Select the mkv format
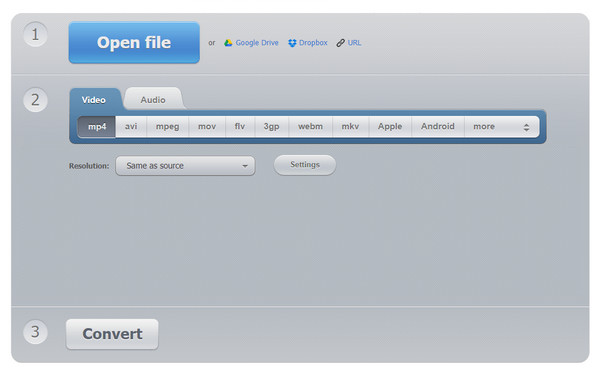This screenshot has height=378, width=600. coord(350,127)
